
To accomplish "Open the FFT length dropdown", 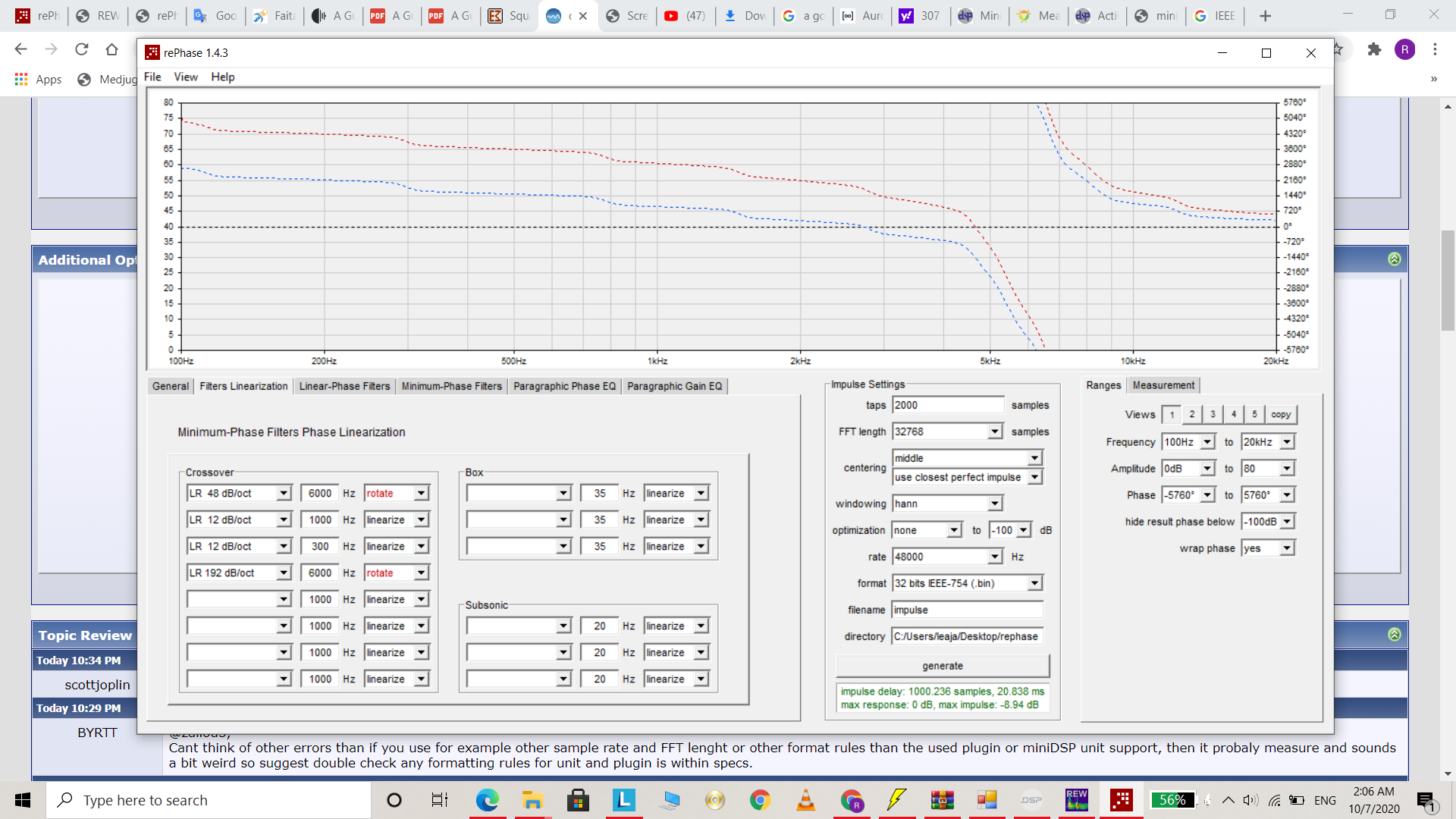I will (x=994, y=432).
